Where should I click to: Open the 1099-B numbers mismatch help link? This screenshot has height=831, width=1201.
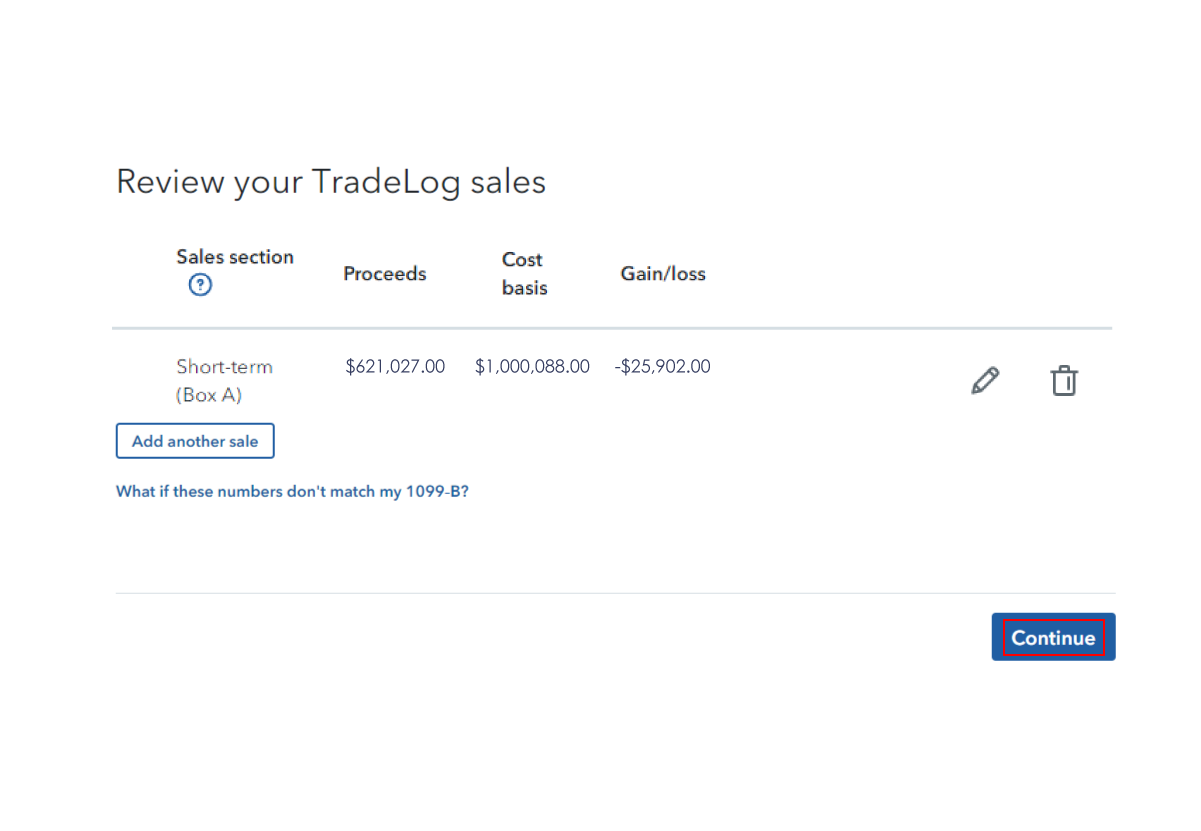coord(292,492)
